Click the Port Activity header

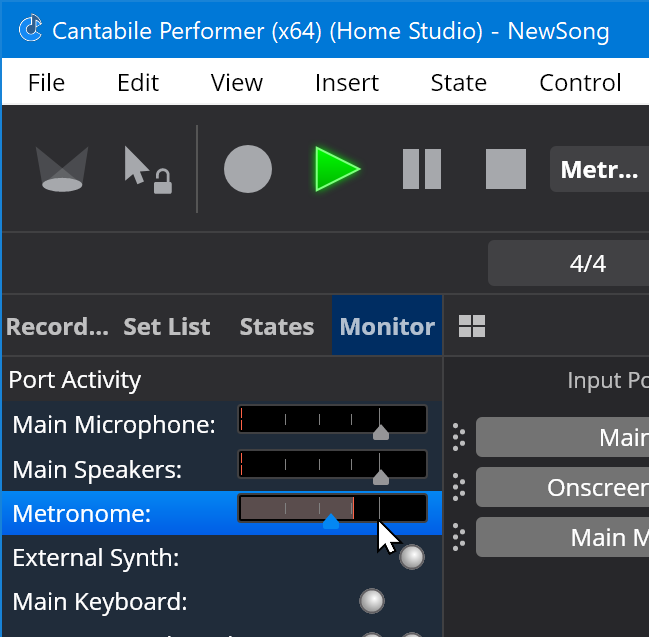pos(222,379)
